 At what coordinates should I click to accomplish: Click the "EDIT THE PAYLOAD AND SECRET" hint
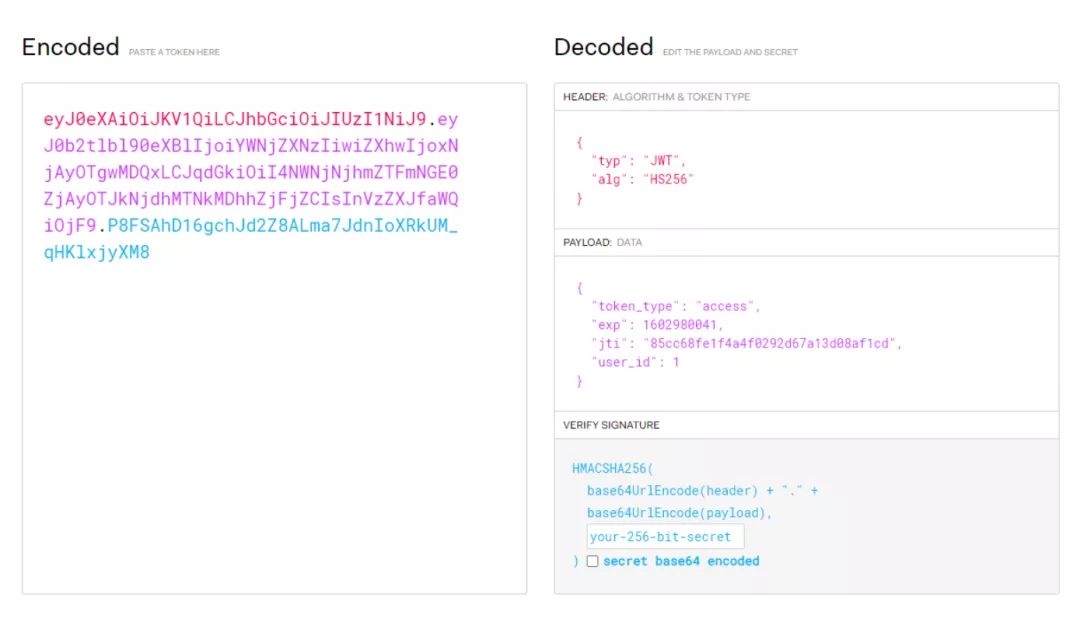(x=730, y=52)
